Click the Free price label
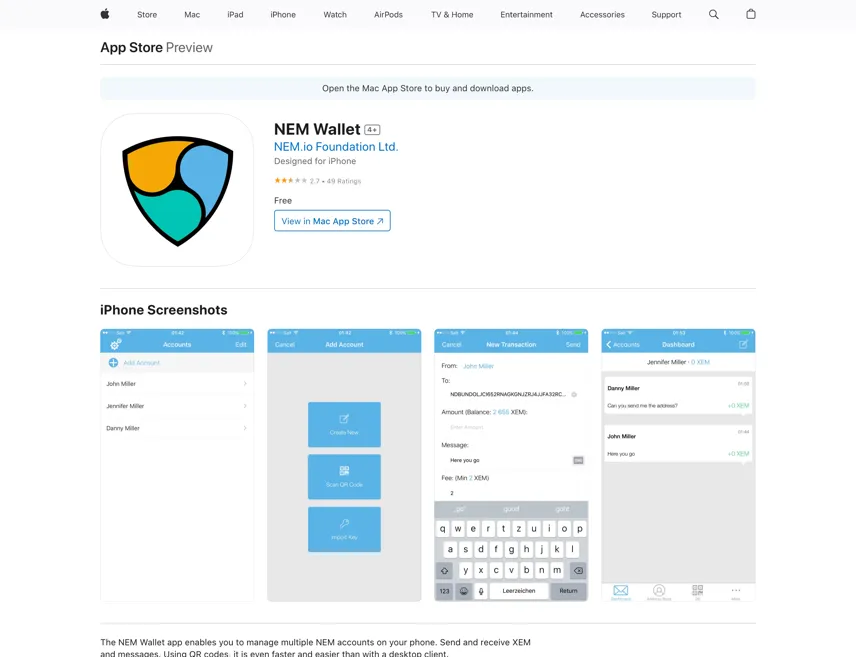Screen dimensions: 856x657 (x=283, y=200)
